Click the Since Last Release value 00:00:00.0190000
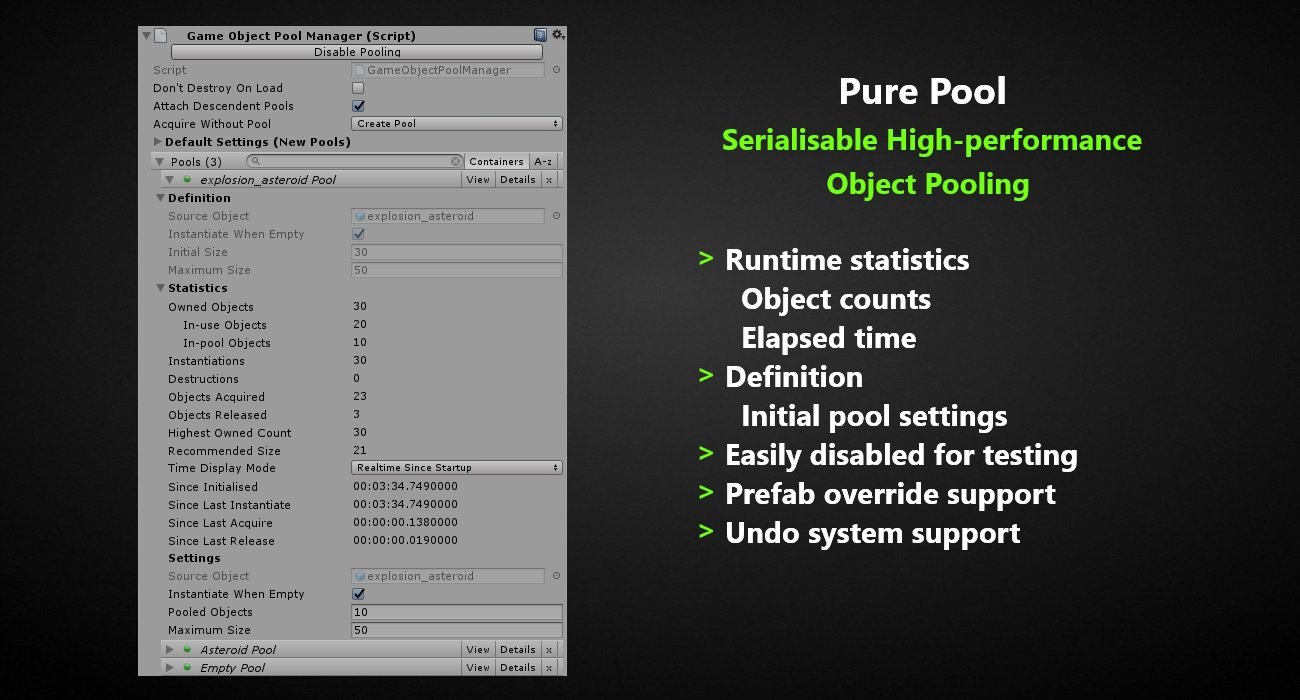1300x700 pixels. pyautogui.click(x=405, y=541)
